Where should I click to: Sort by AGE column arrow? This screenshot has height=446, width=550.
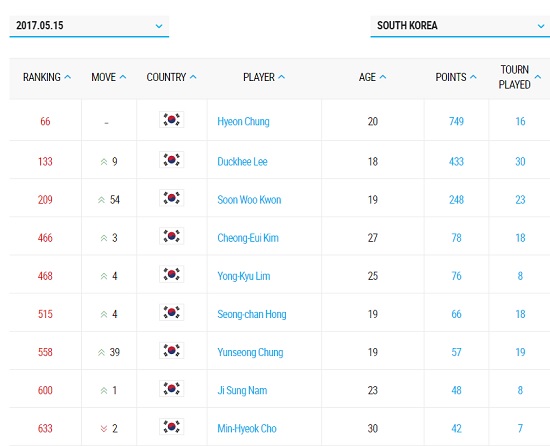pos(383,77)
